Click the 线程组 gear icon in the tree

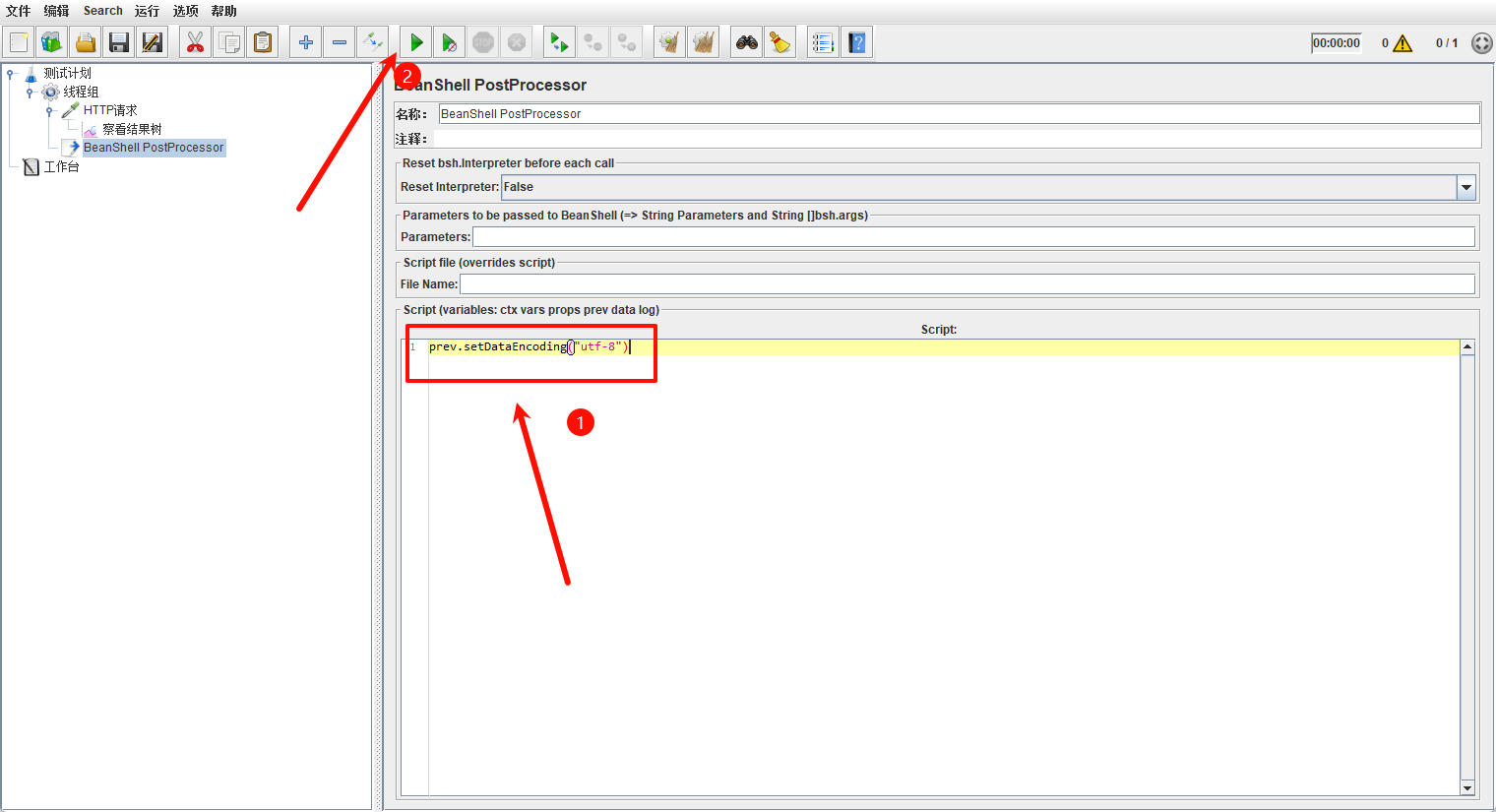point(51,93)
